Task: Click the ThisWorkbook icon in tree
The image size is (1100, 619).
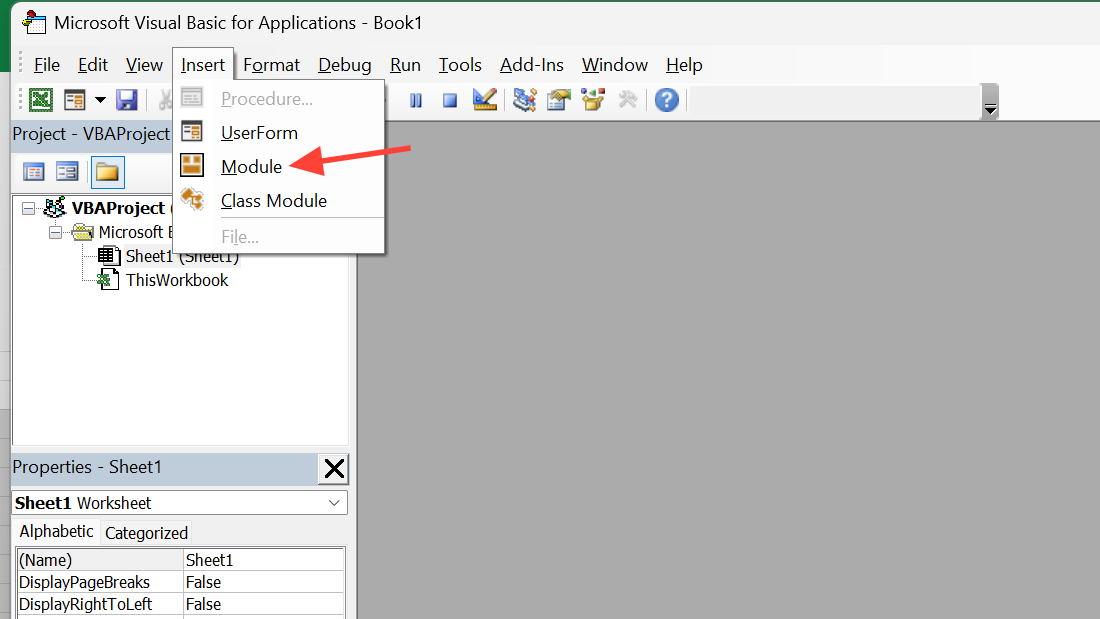Action: click(107, 280)
